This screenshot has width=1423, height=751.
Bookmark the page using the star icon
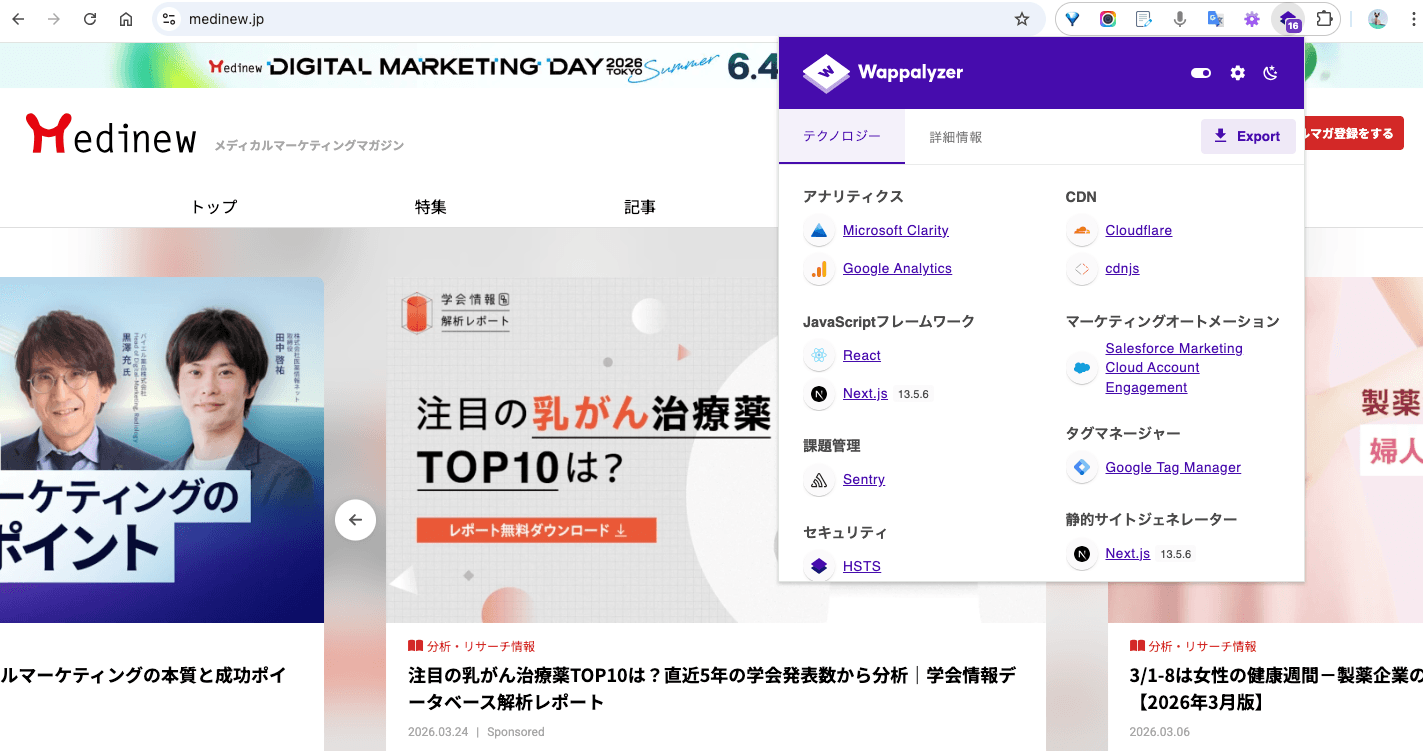pos(1021,18)
